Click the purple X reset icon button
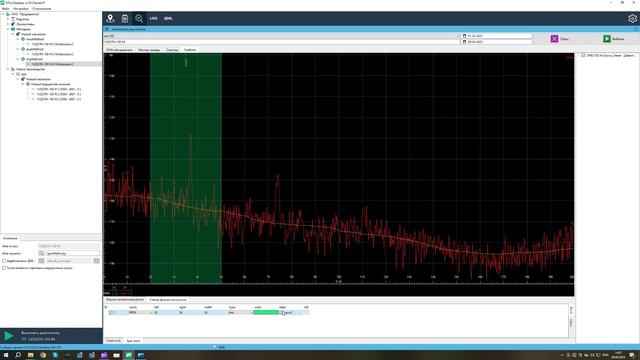This screenshot has height=360, width=640. (554, 39)
